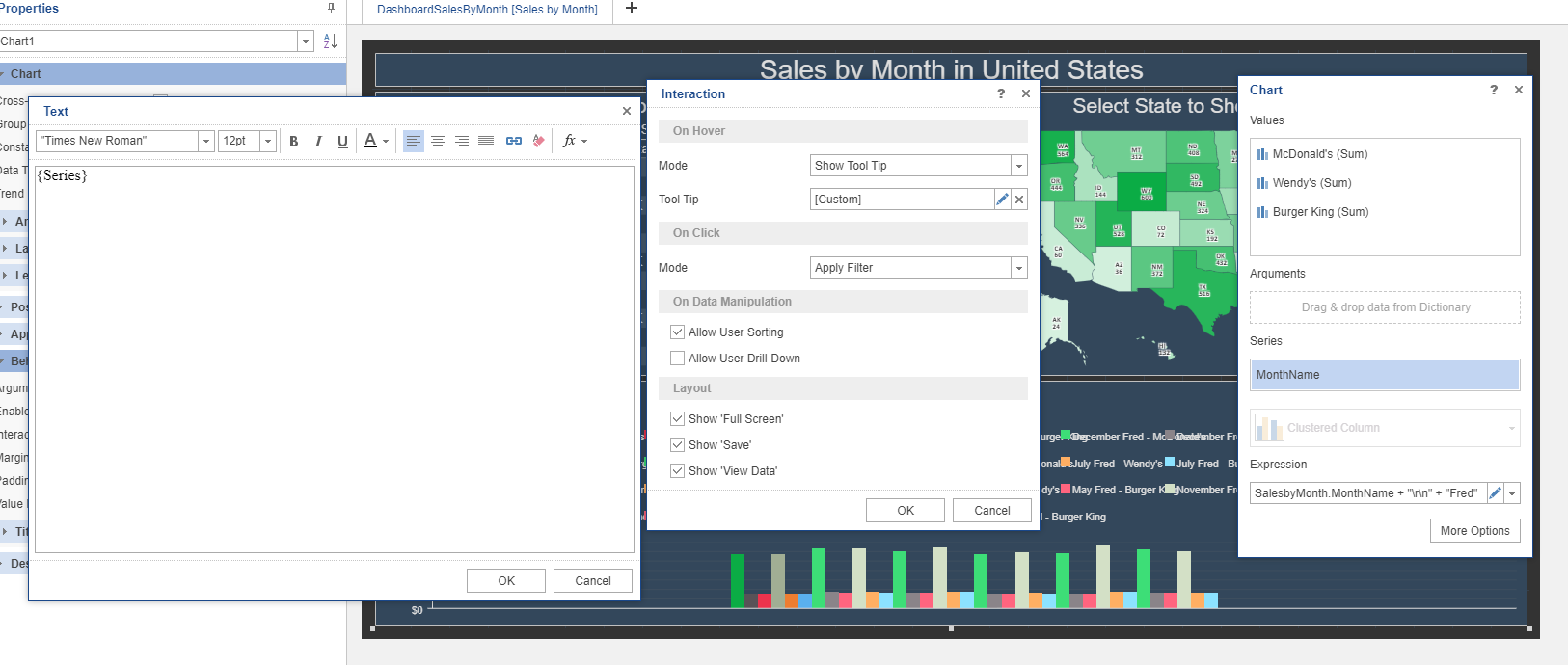
Task: Add a new page with plus icon
Action: click(632, 9)
